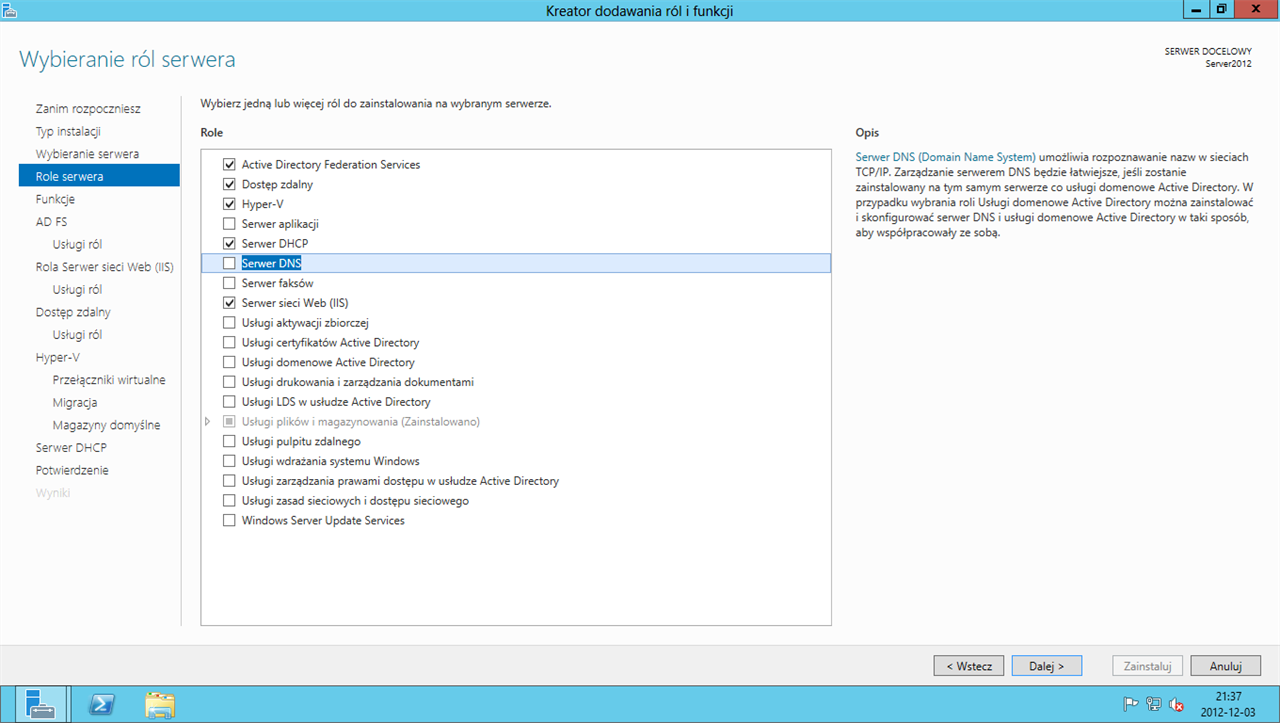Expand Usługi plików i magazynowania node
The image size is (1280, 723).
click(208, 422)
